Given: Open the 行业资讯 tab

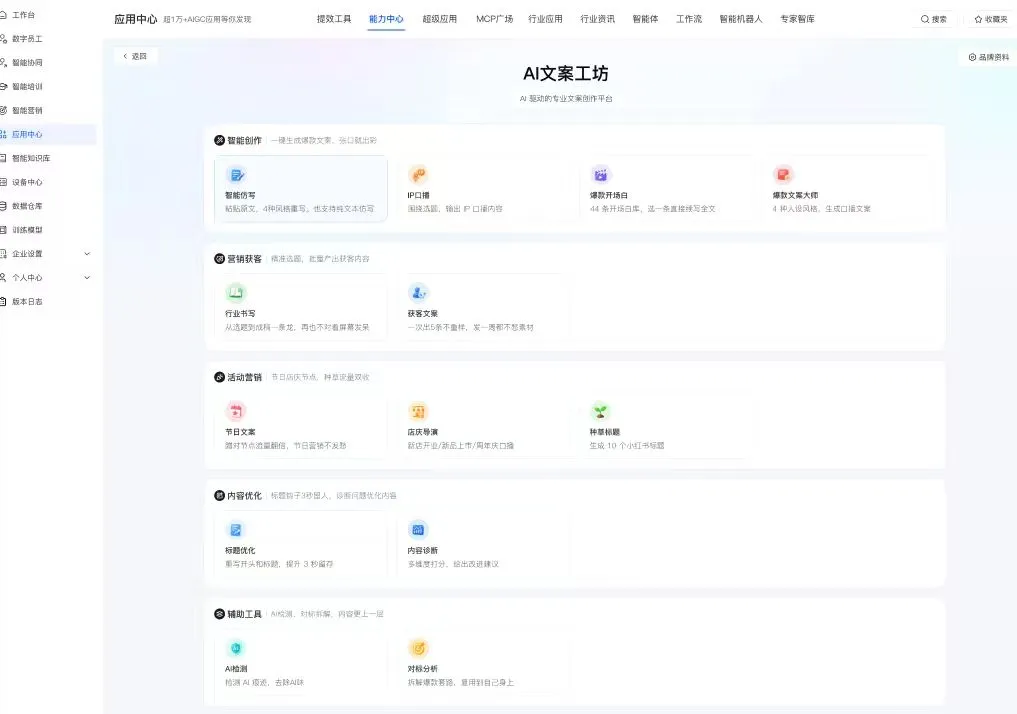Looking at the screenshot, I should pyautogui.click(x=597, y=19).
